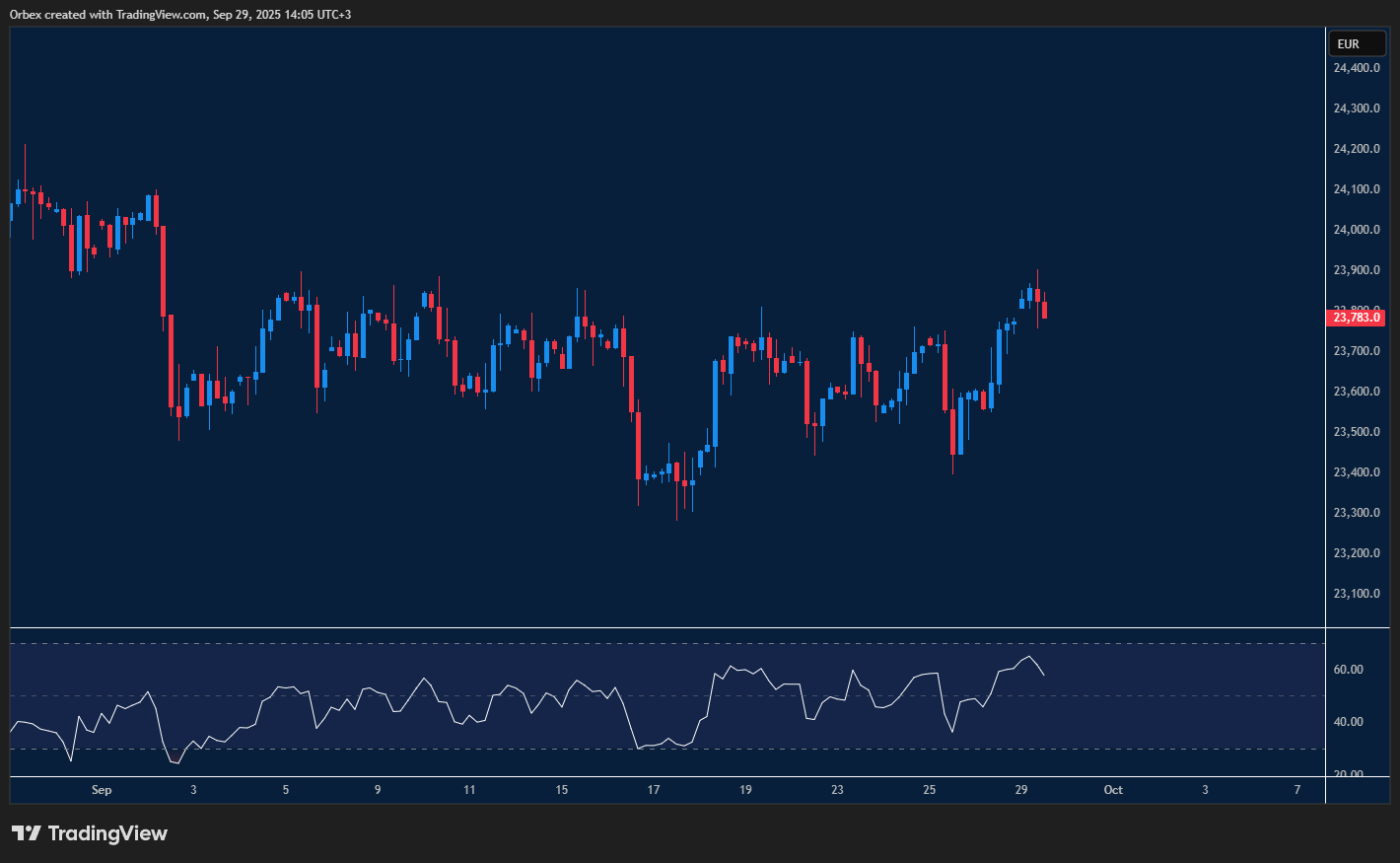The image size is (1400, 863).
Task: Choose date 11 on the time axis
Action: click(469, 790)
